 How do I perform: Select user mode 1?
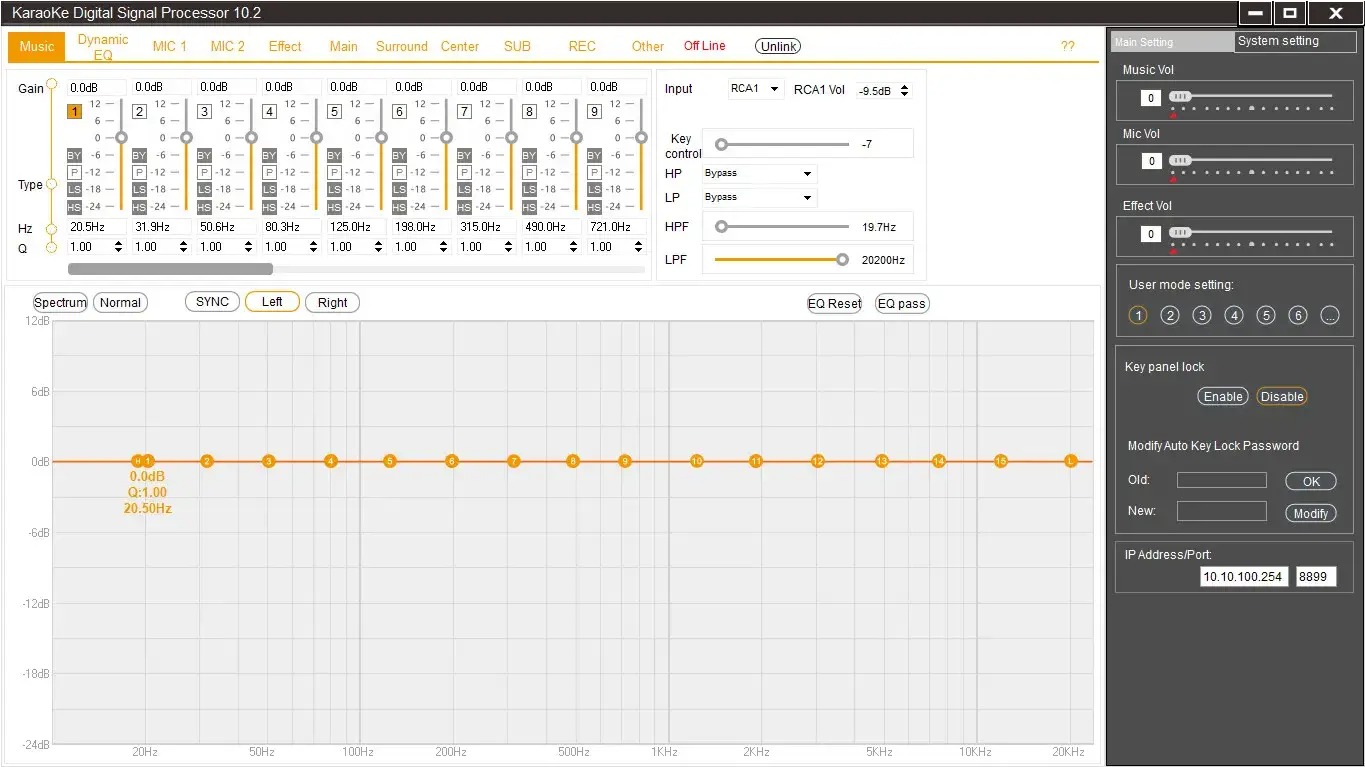point(1138,315)
